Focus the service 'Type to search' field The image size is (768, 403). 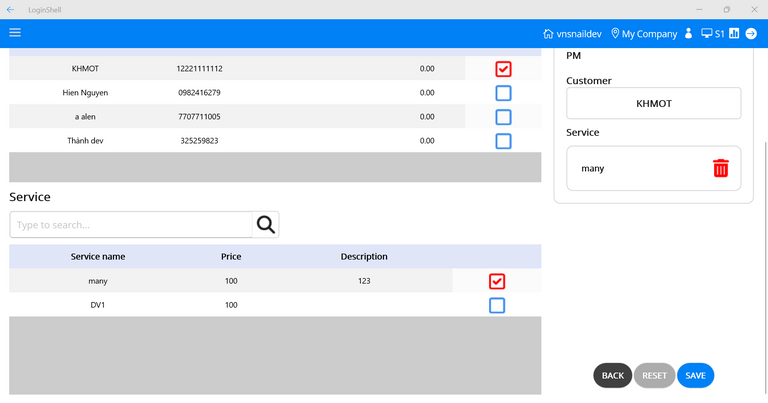coord(130,225)
